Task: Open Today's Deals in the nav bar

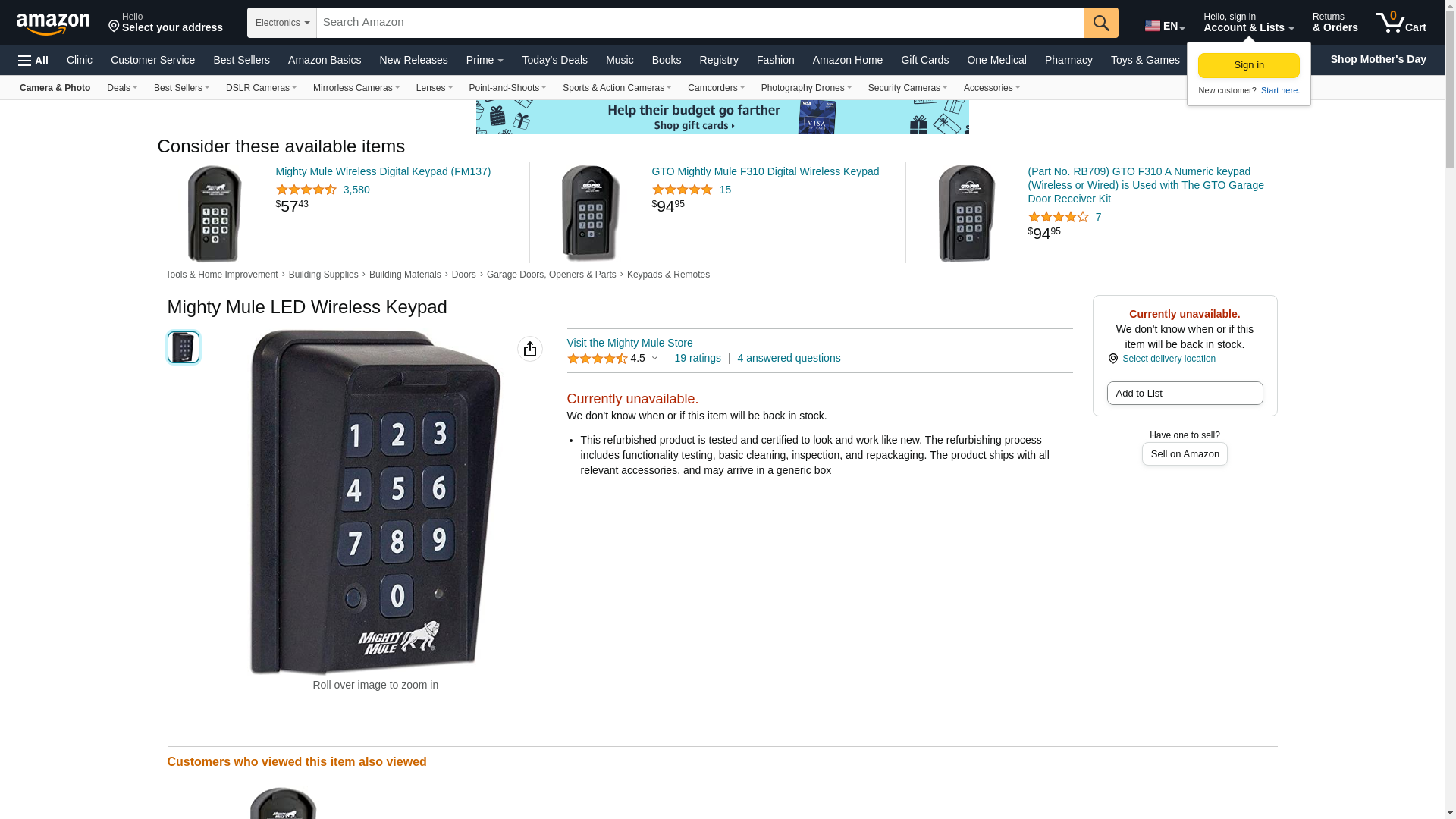Action: tap(554, 60)
